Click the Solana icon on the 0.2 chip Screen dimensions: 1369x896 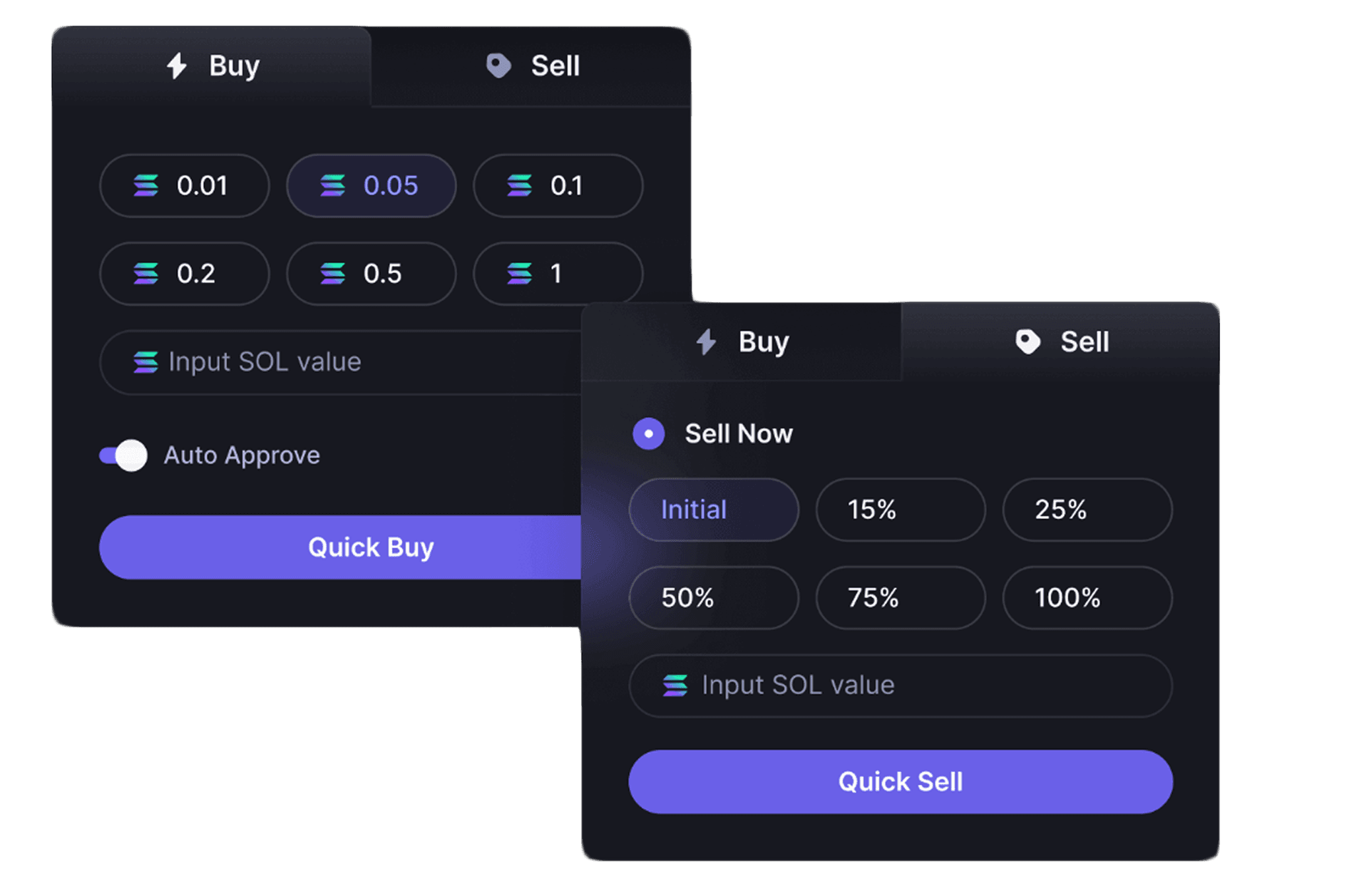(x=146, y=273)
